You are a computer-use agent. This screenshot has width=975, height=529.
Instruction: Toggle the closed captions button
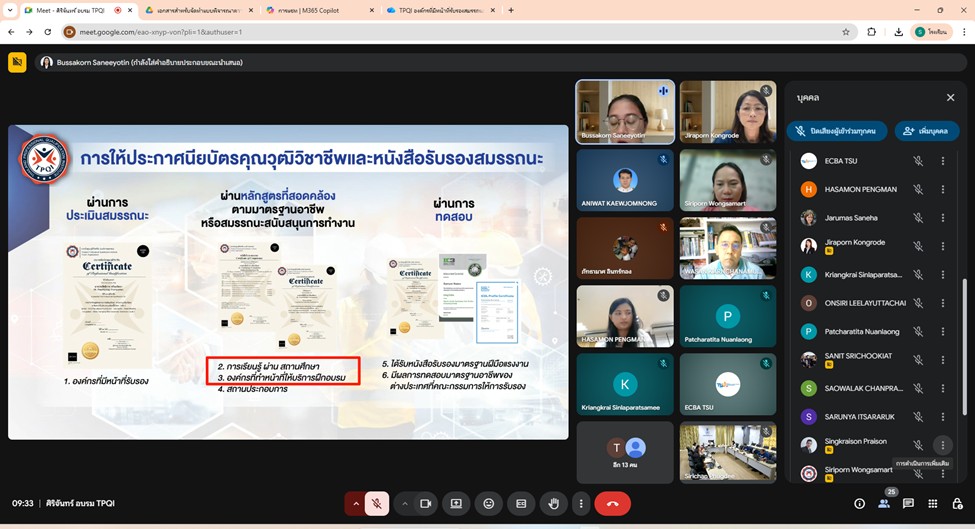[520, 504]
